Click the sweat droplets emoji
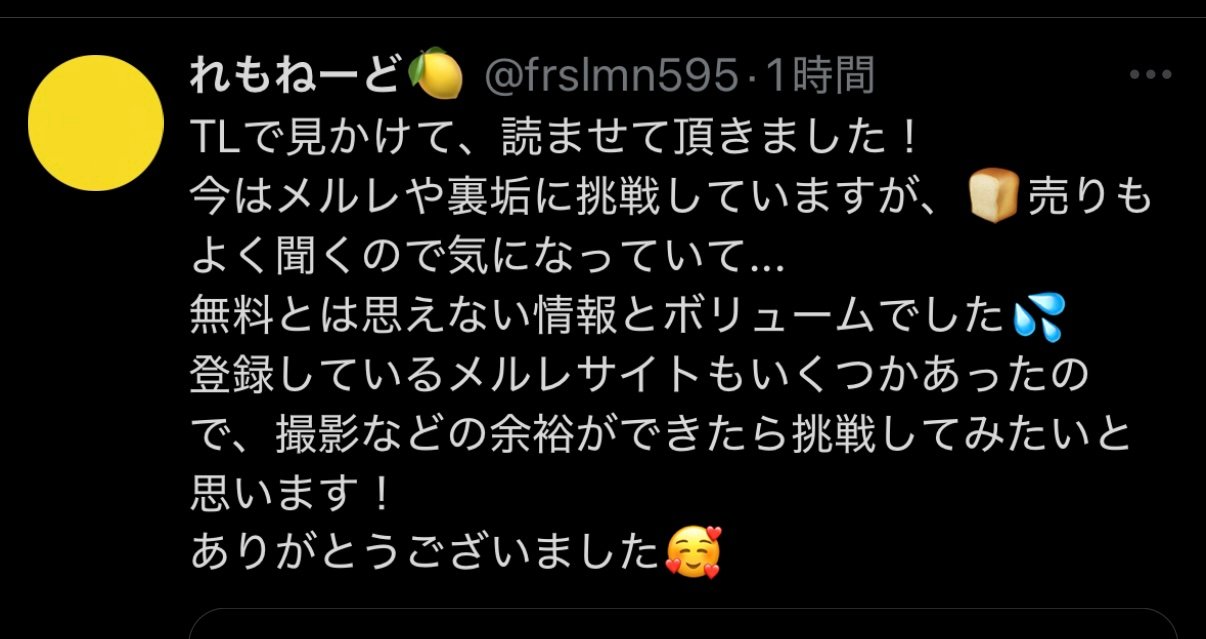This screenshot has width=1206, height=639. (x=1038, y=317)
